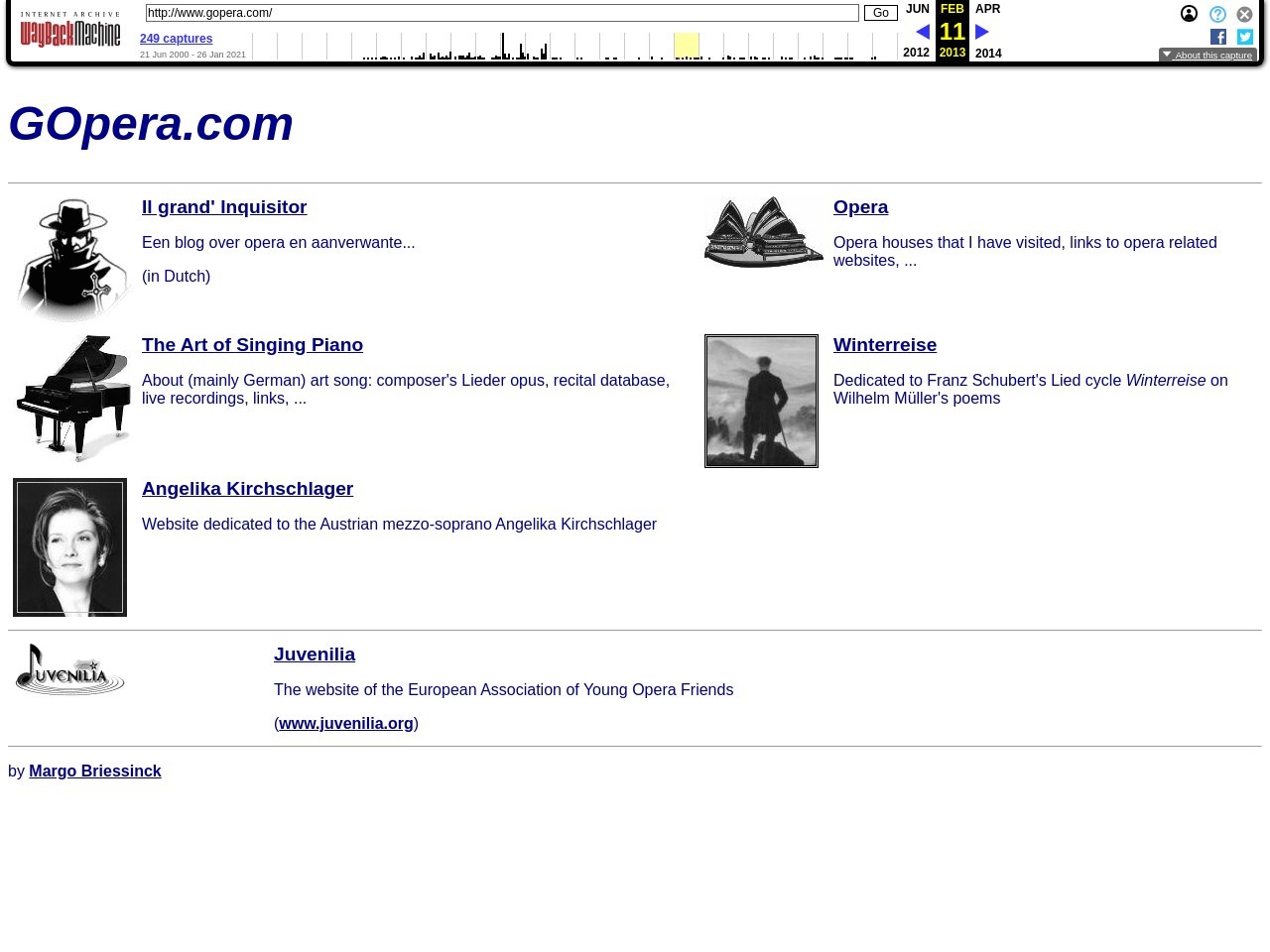Go to previous capture arrow
Image resolution: width=1270 pixels, height=952 pixels.
pos(923,32)
